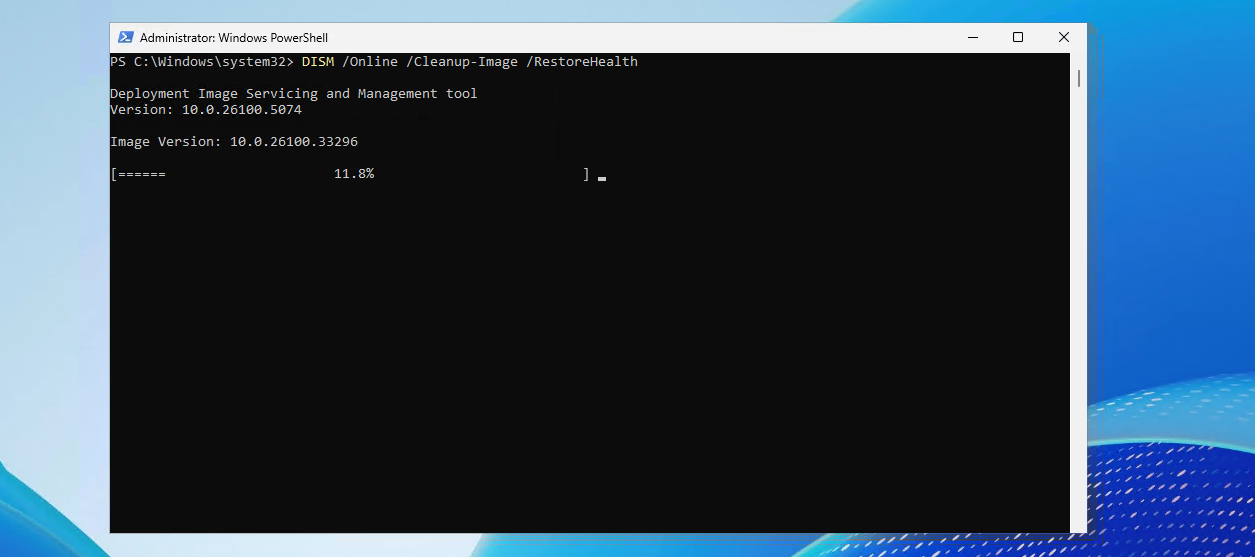
Task: Click the Image Version: 10.0.26100.33296 line
Action: (234, 142)
